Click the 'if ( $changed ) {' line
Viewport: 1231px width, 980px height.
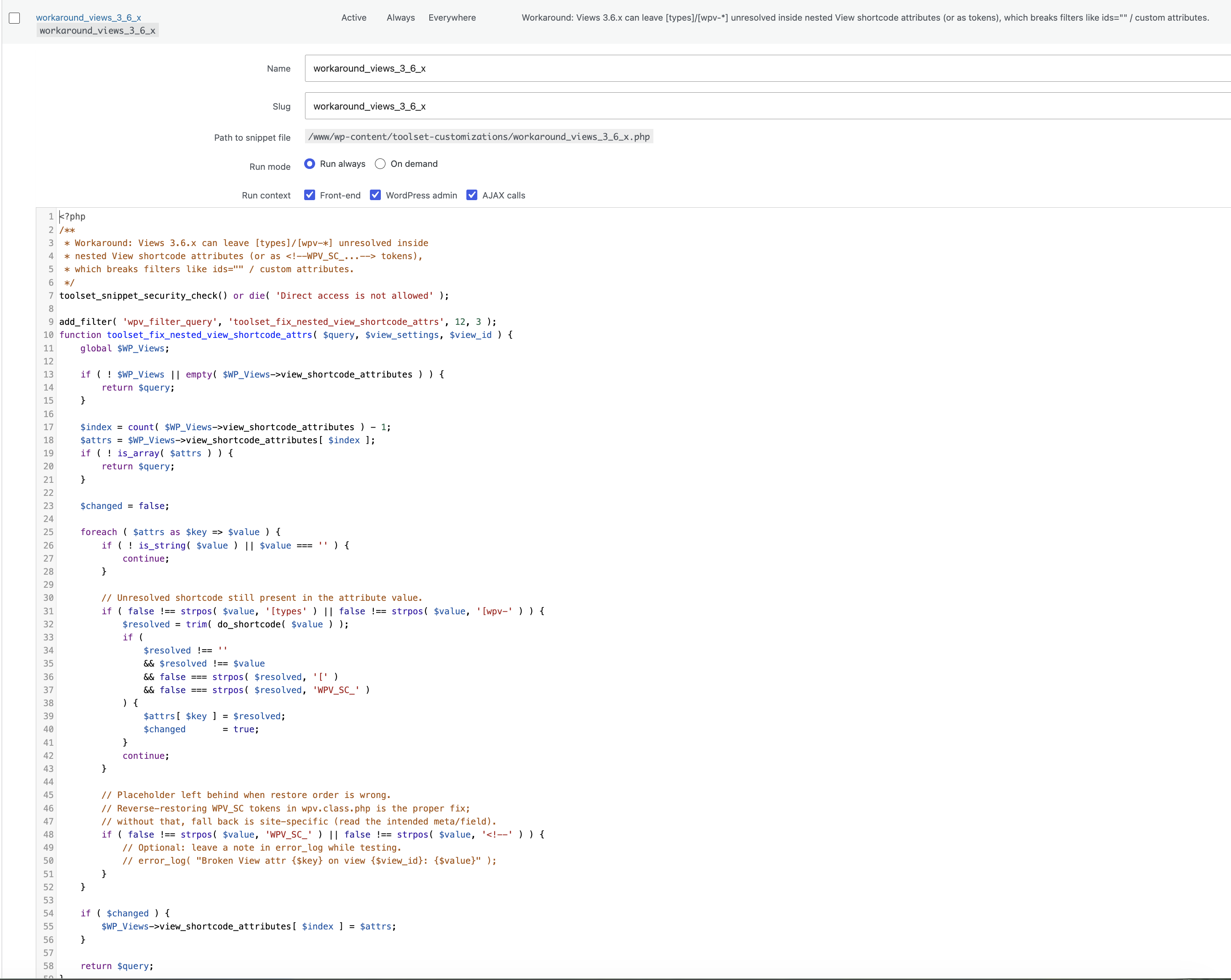(125, 913)
